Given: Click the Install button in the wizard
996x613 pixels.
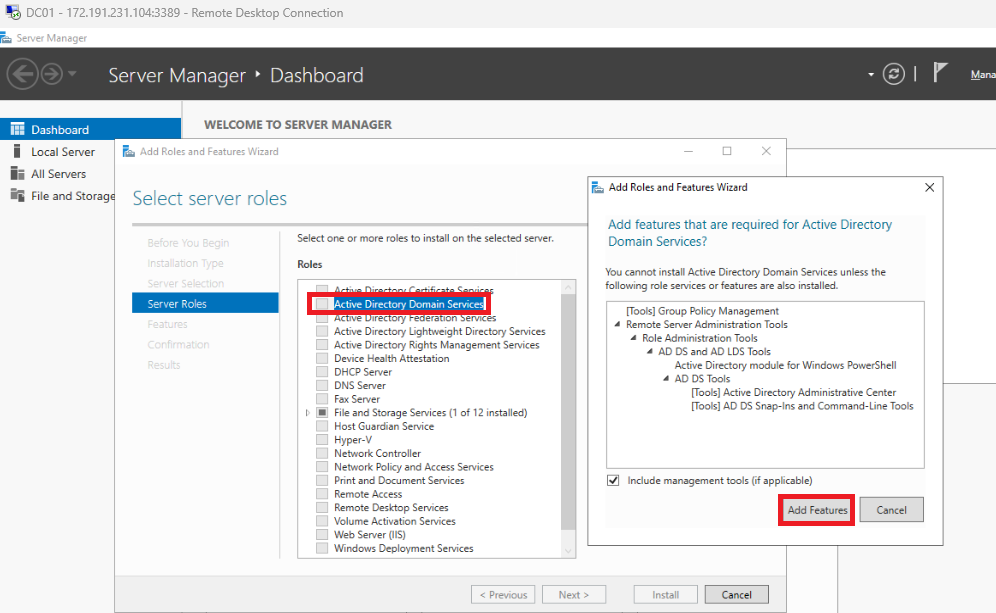Looking at the screenshot, I should click(665, 595).
